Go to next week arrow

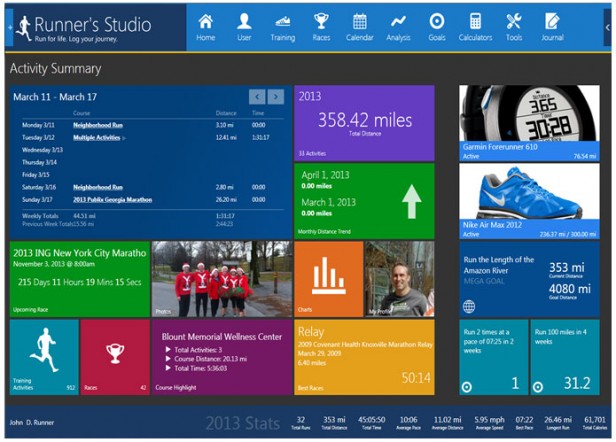pyautogui.click(x=276, y=97)
